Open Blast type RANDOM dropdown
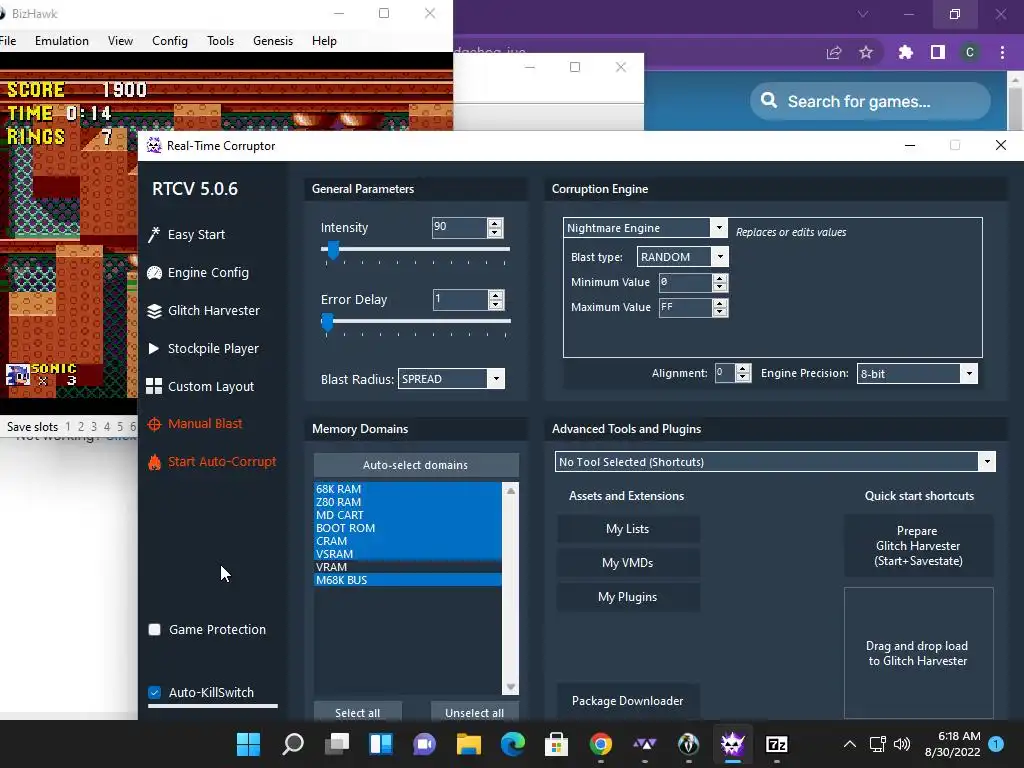This screenshot has width=1024, height=768. [x=720, y=257]
